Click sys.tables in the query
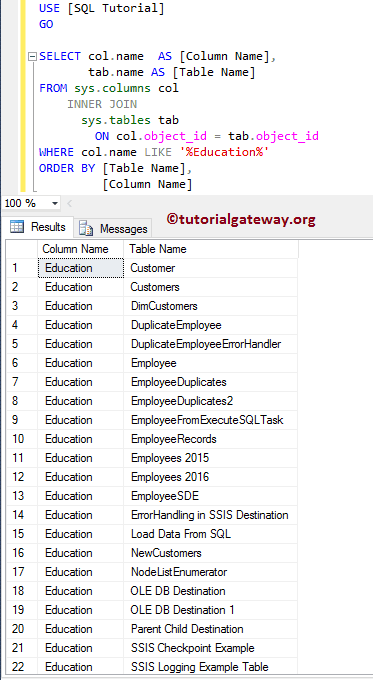This screenshot has width=373, height=680. [x=116, y=120]
